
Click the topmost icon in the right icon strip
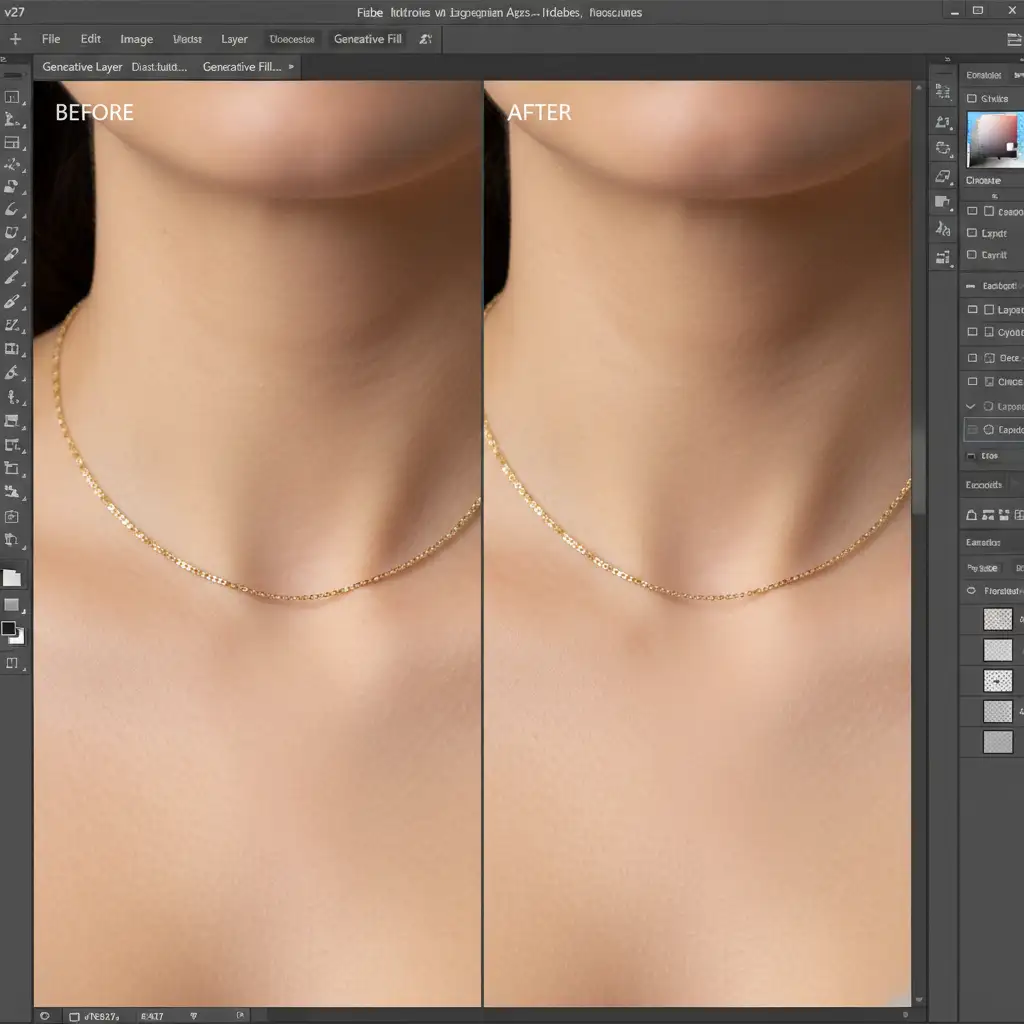point(942,93)
